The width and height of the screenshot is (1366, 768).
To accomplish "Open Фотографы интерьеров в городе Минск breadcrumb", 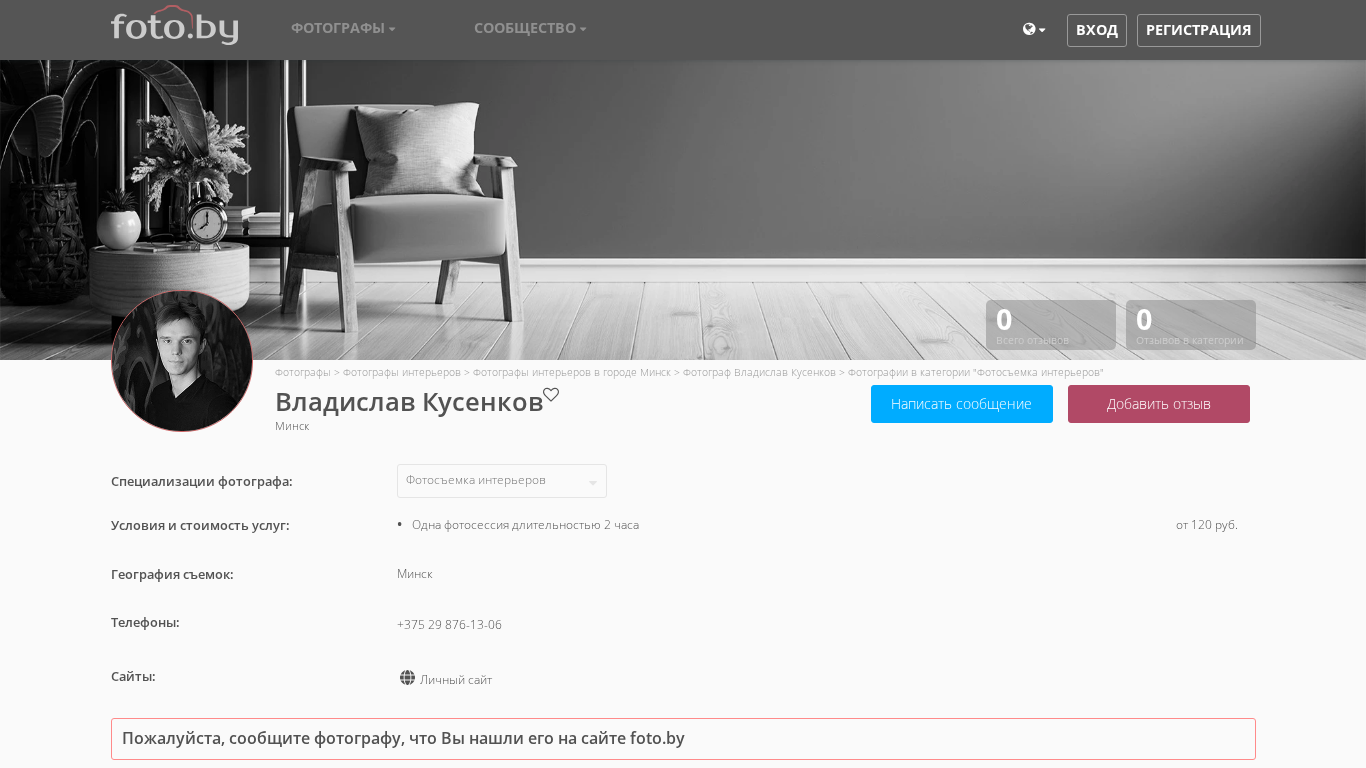I will pos(571,372).
